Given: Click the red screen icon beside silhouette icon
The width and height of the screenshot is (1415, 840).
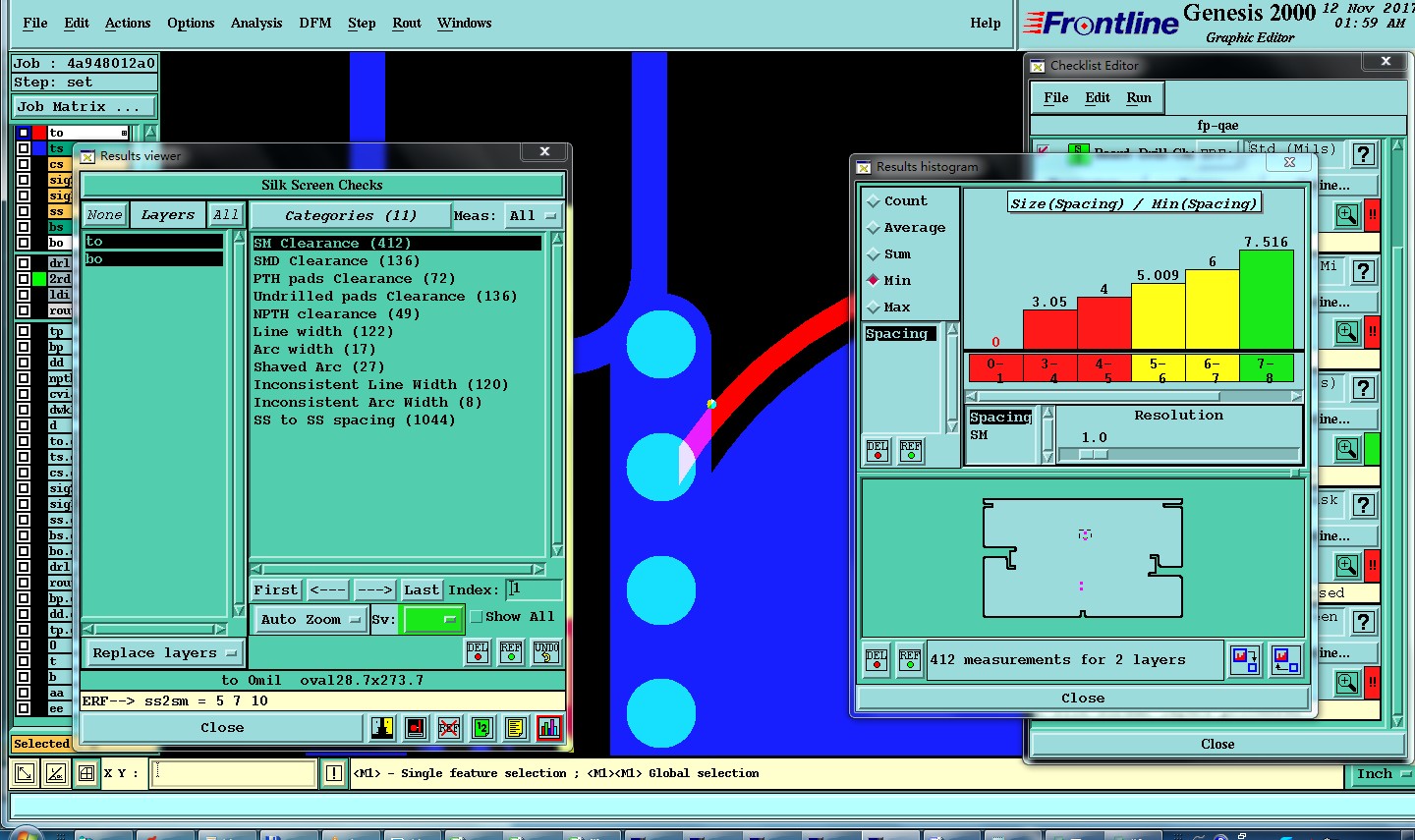Looking at the screenshot, I should pyautogui.click(x=416, y=728).
